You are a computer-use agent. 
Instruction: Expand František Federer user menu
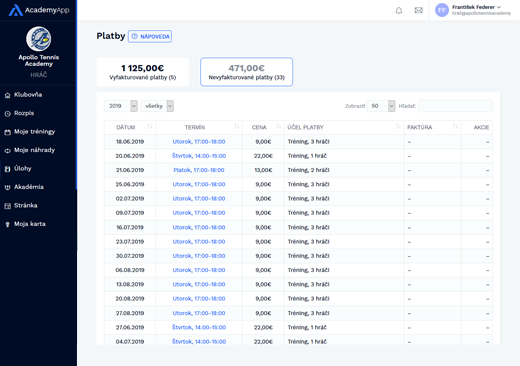[x=476, y=7]
